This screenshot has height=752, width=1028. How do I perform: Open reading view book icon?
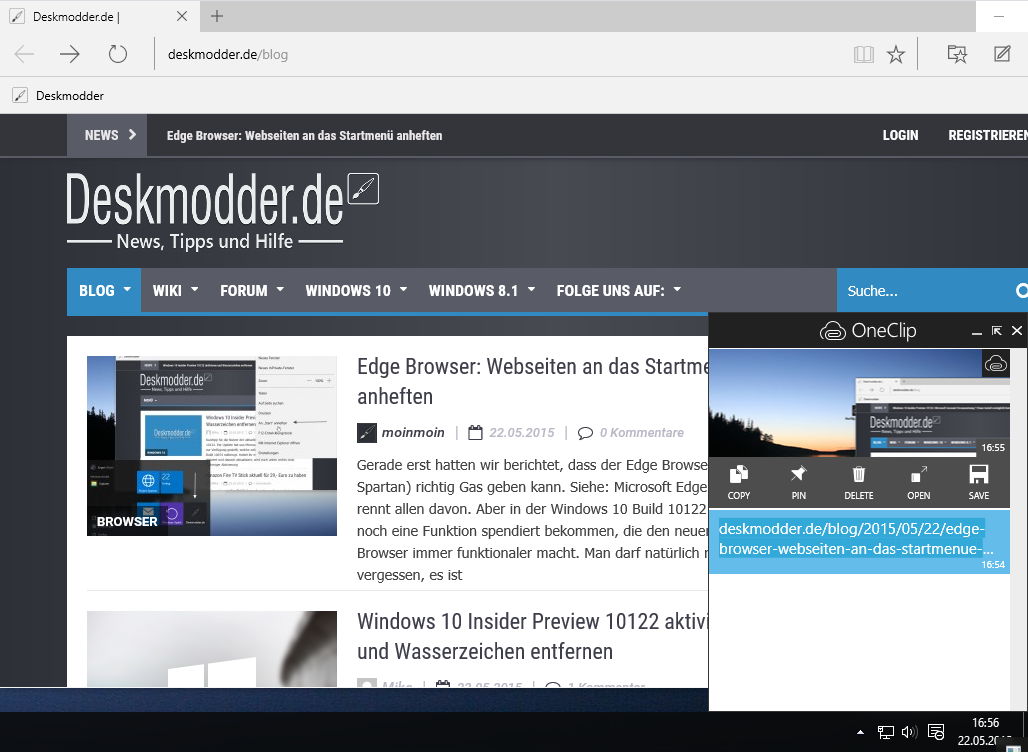[863, 54]
